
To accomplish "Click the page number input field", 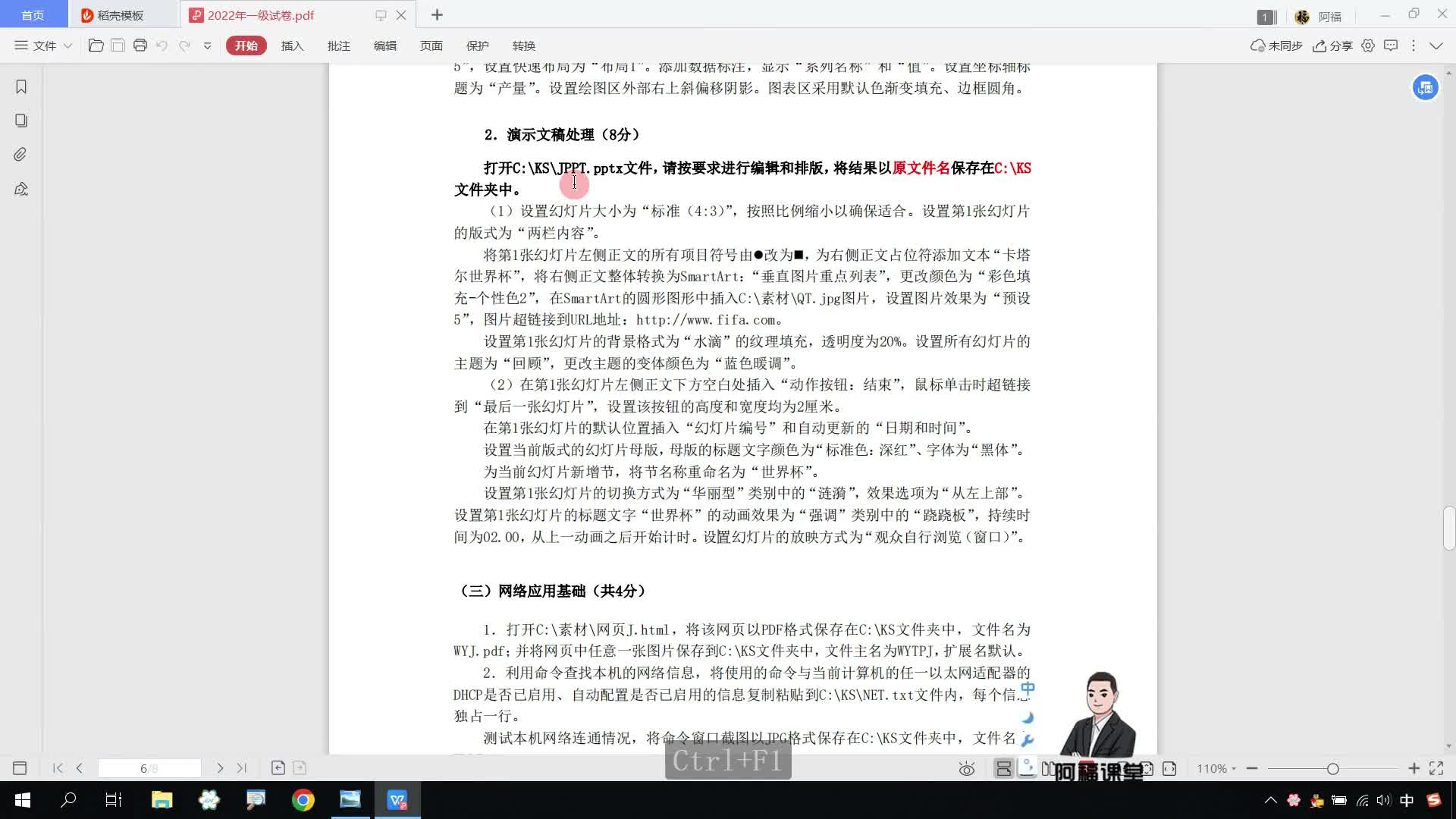I will coord(149,768).
